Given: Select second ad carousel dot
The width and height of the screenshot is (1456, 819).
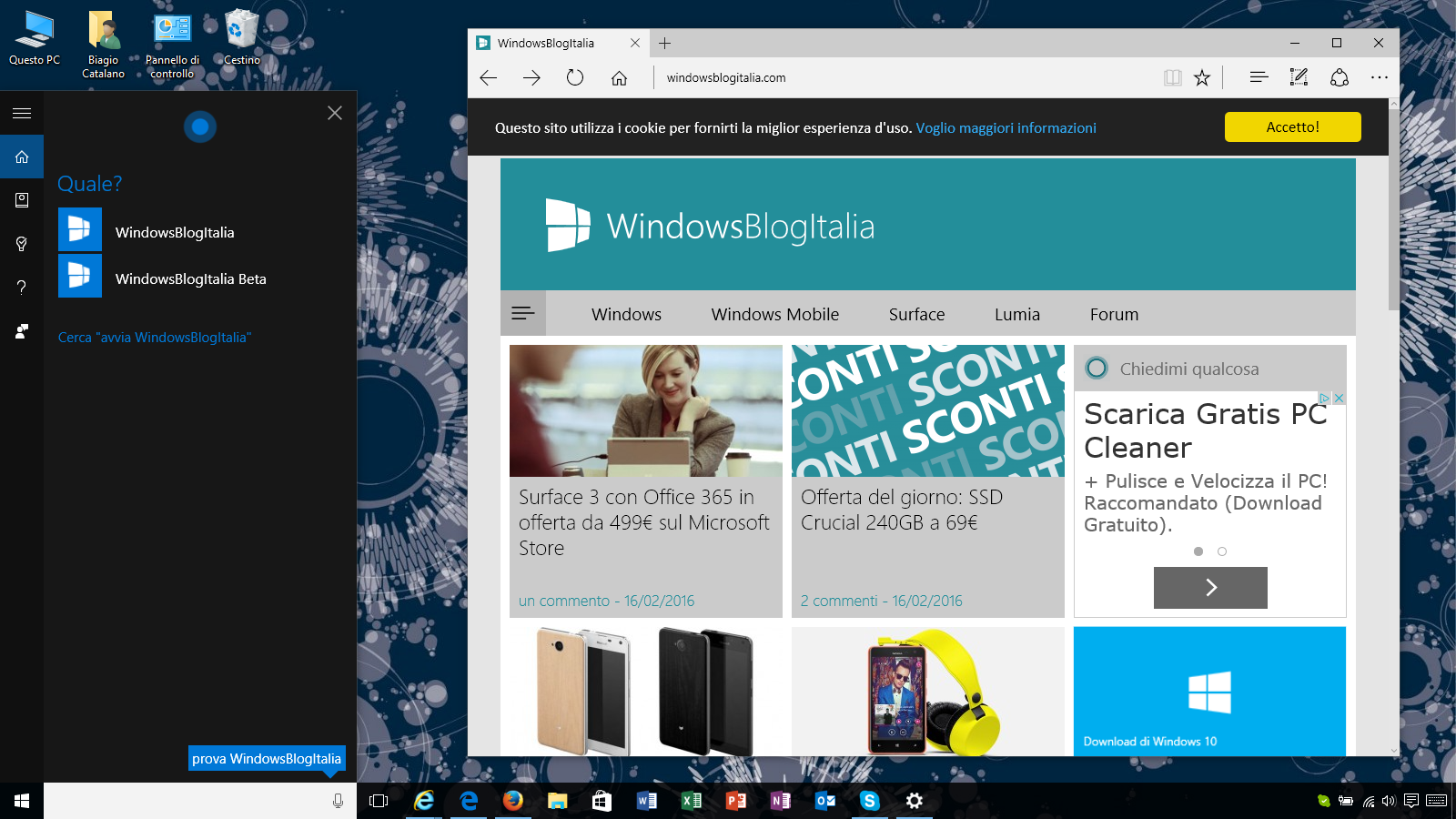Looking at the screenshot, I should point(1222,551).
